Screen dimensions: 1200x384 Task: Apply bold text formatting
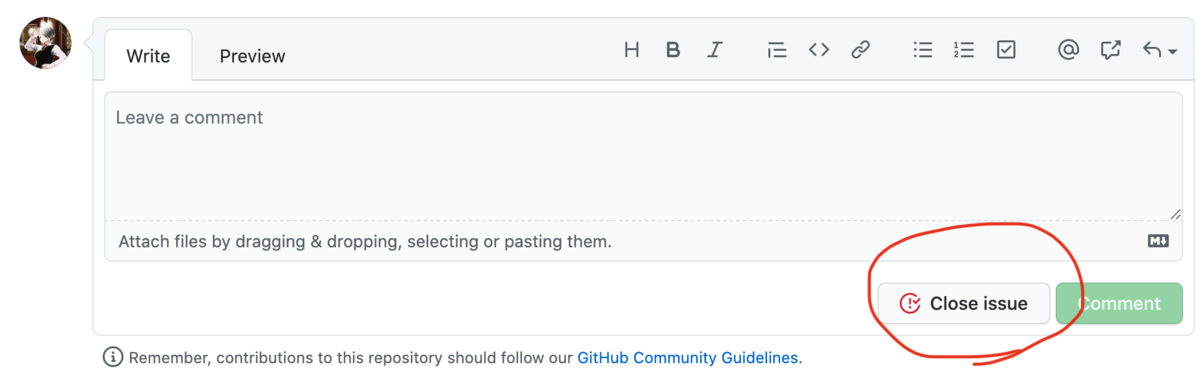pos(673,50)
